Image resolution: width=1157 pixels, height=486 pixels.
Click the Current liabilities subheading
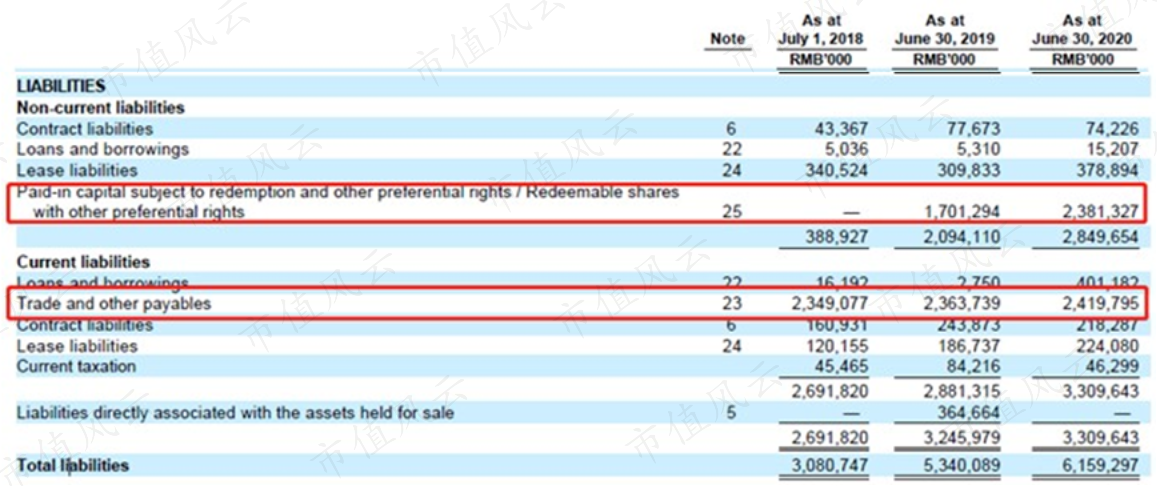83,263
